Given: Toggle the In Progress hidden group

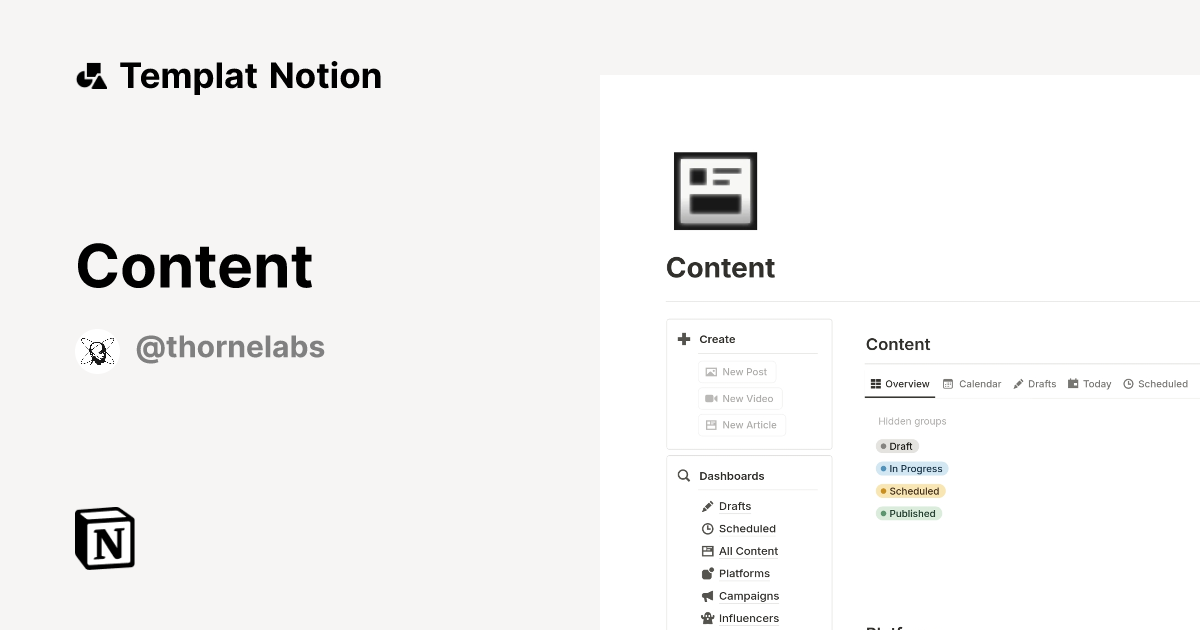Looking at the screenshot, I should pyautogui.click(x=911, y=468).
